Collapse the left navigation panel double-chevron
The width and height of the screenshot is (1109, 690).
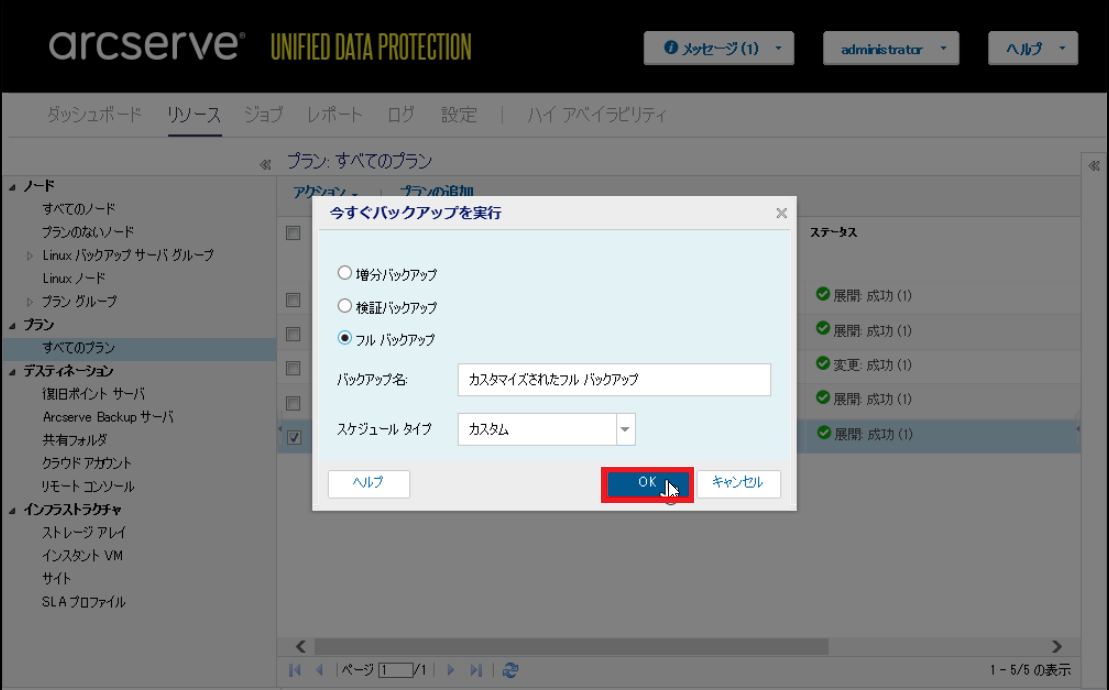[x=265, y=165]
